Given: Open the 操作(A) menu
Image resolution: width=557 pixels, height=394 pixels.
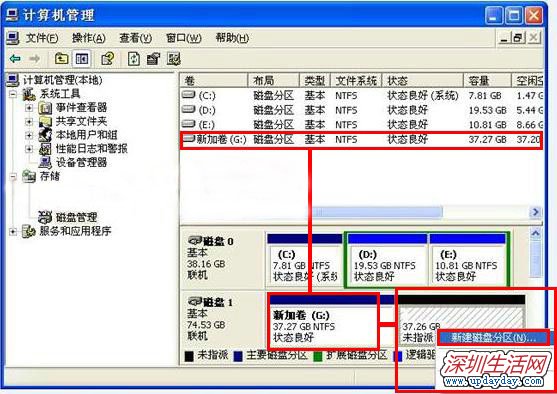Looking at the screenshot, I should point(88,38).
